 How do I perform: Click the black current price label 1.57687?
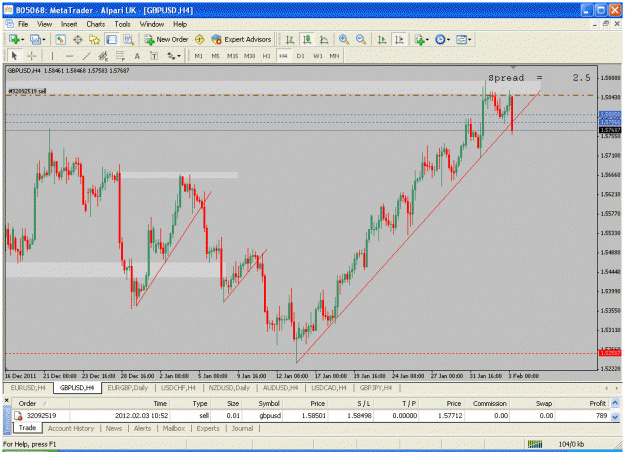[610, 130]
